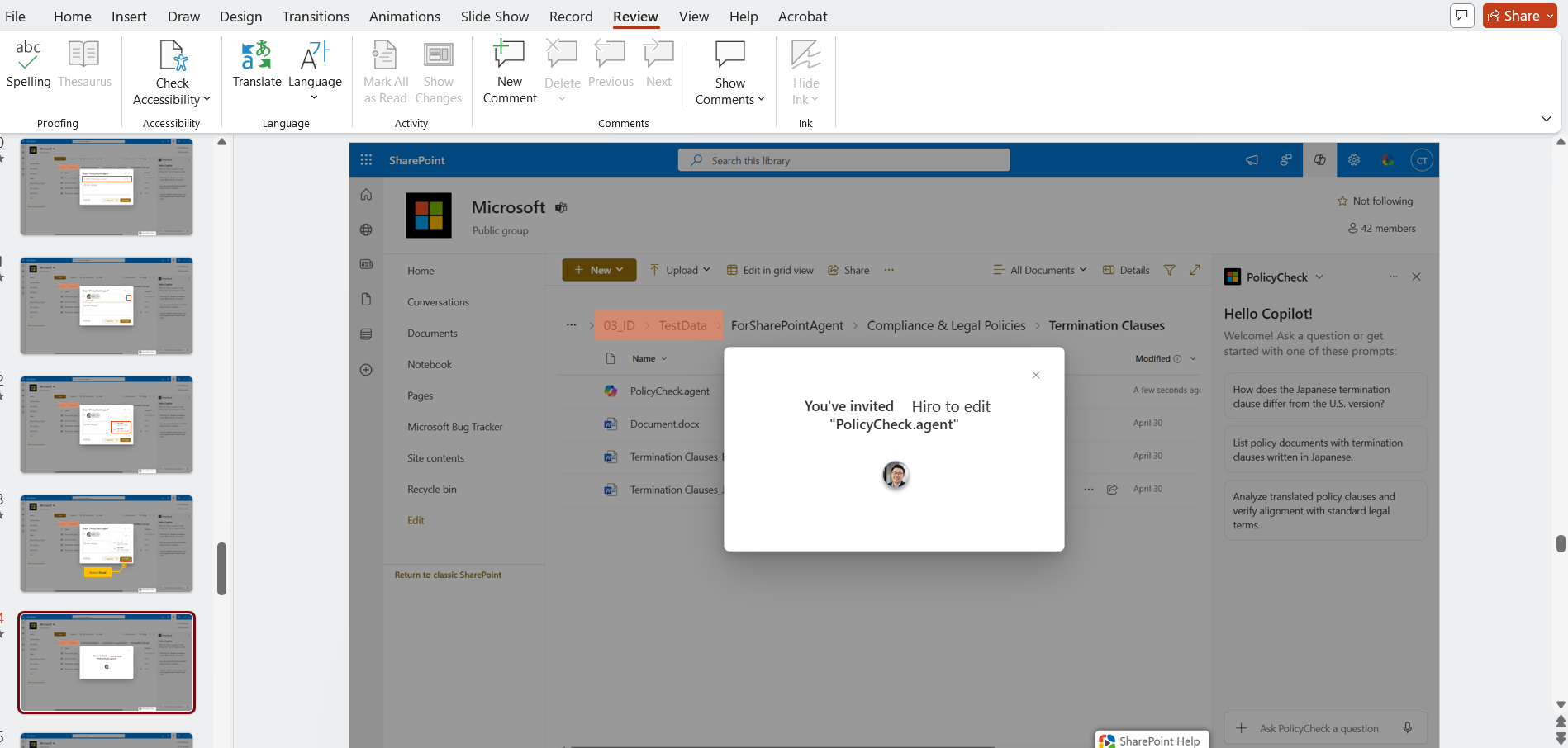
Task: Click the PolicyCheck.agent file name
Action: (x=669, y=391)
